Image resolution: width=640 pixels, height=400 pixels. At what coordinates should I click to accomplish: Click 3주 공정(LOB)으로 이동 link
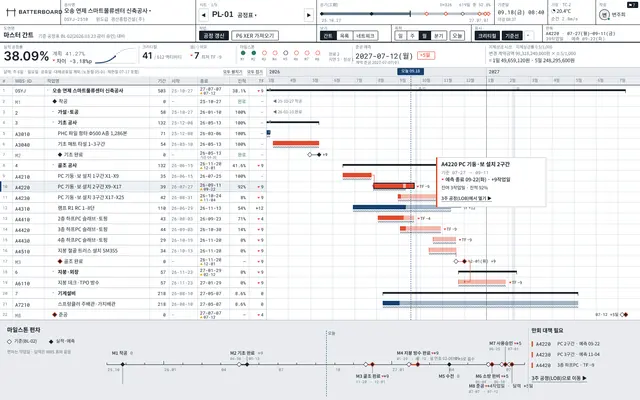[x=559, y=378]
